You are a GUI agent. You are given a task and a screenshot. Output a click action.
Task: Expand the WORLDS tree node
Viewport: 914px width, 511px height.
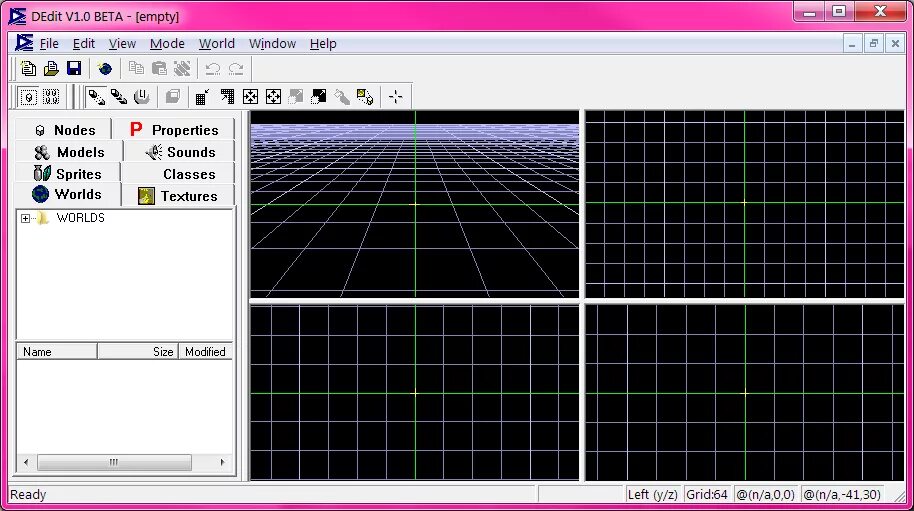pyautogui.click(x=25, y=219)
